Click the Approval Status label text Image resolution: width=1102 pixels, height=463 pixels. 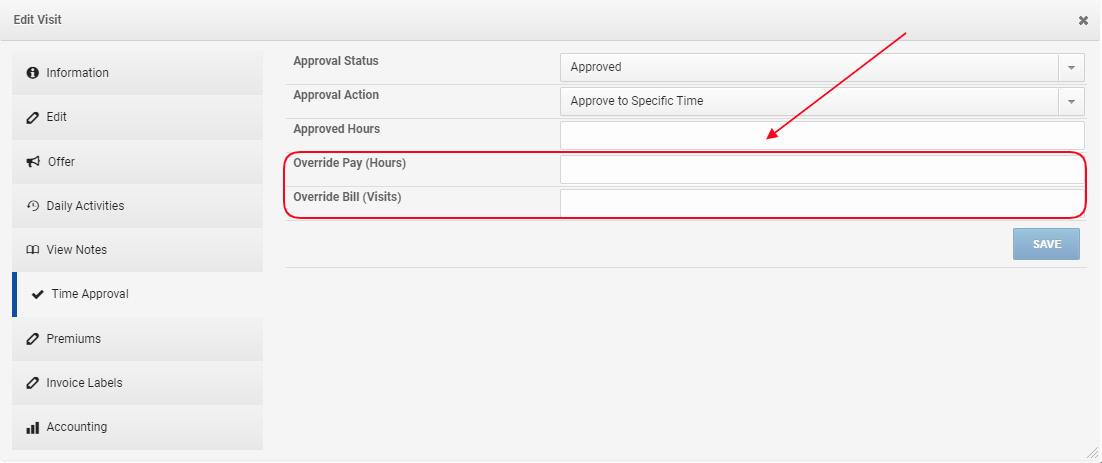pyautogui.click(x=336, y=61)
